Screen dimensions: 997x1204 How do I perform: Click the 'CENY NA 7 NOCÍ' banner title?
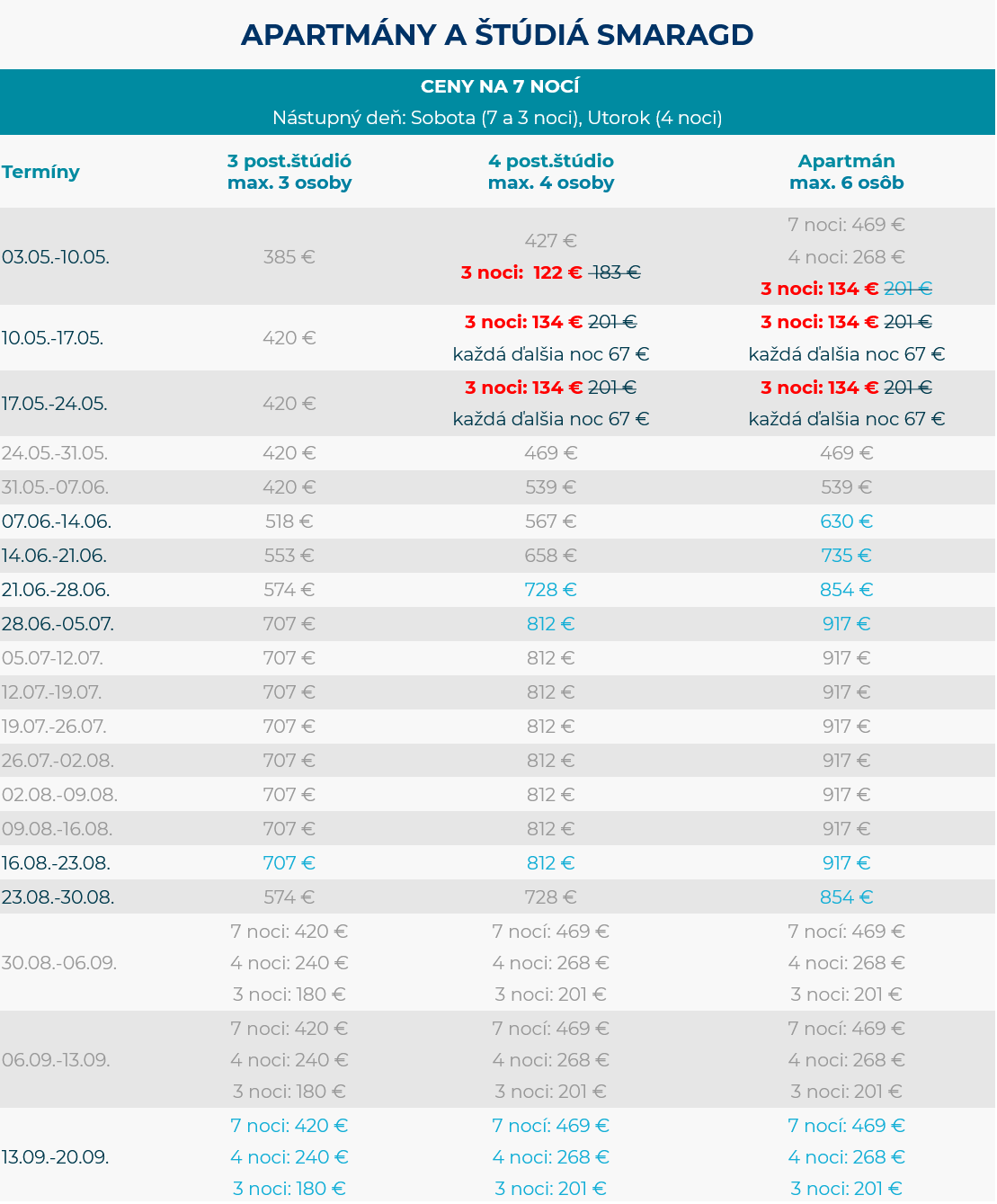pyautogui.click(x=499, y=87)
